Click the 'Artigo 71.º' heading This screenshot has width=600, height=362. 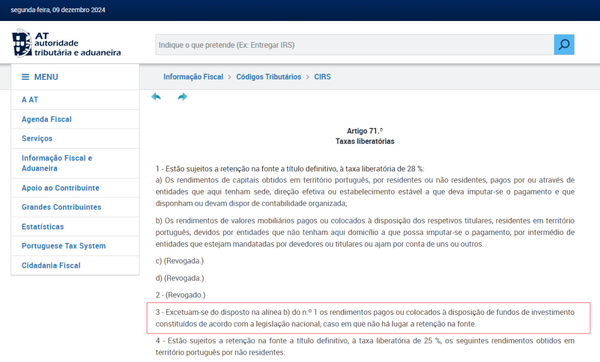[x=365, y=131]
